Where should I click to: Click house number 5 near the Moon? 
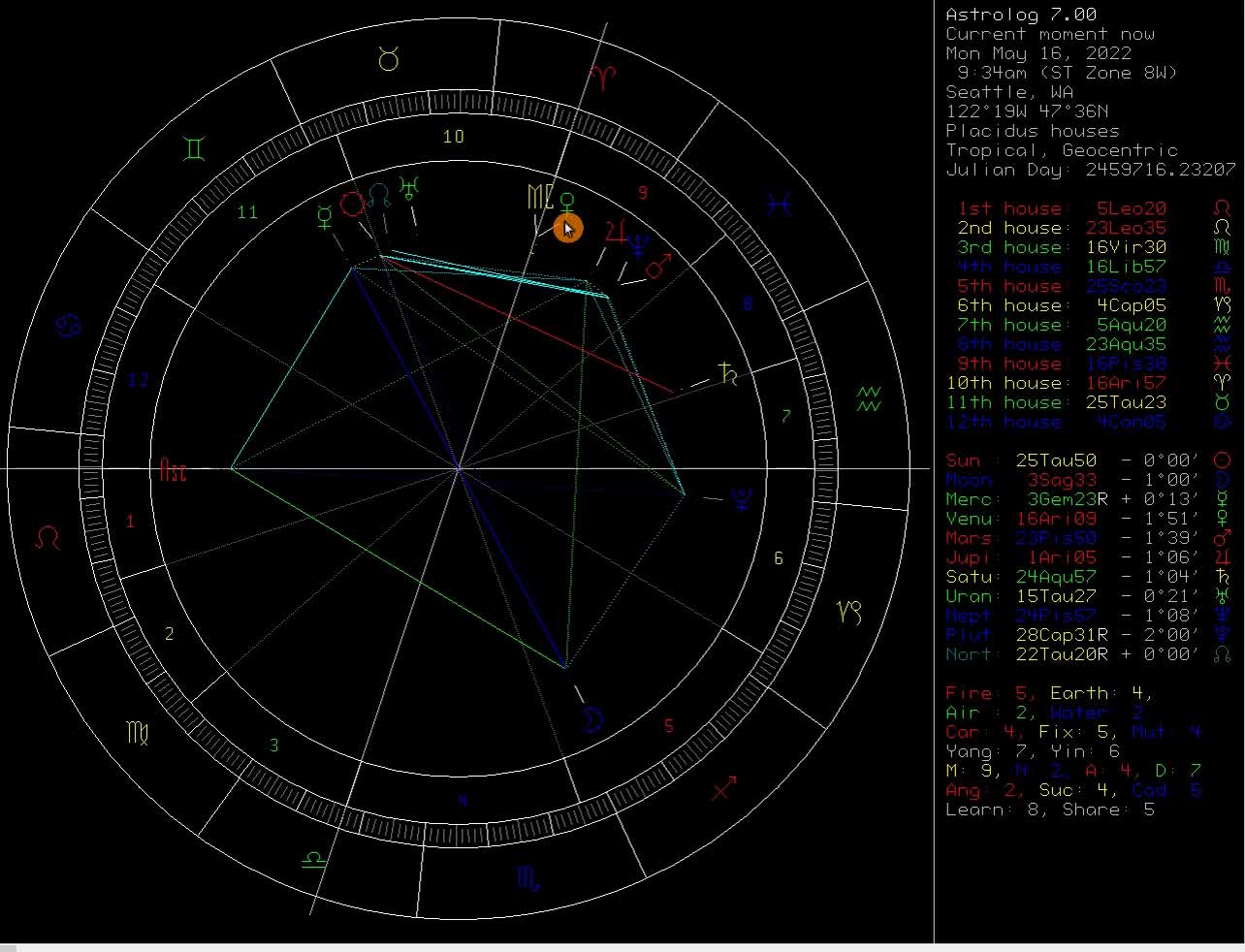click(669, 725)
